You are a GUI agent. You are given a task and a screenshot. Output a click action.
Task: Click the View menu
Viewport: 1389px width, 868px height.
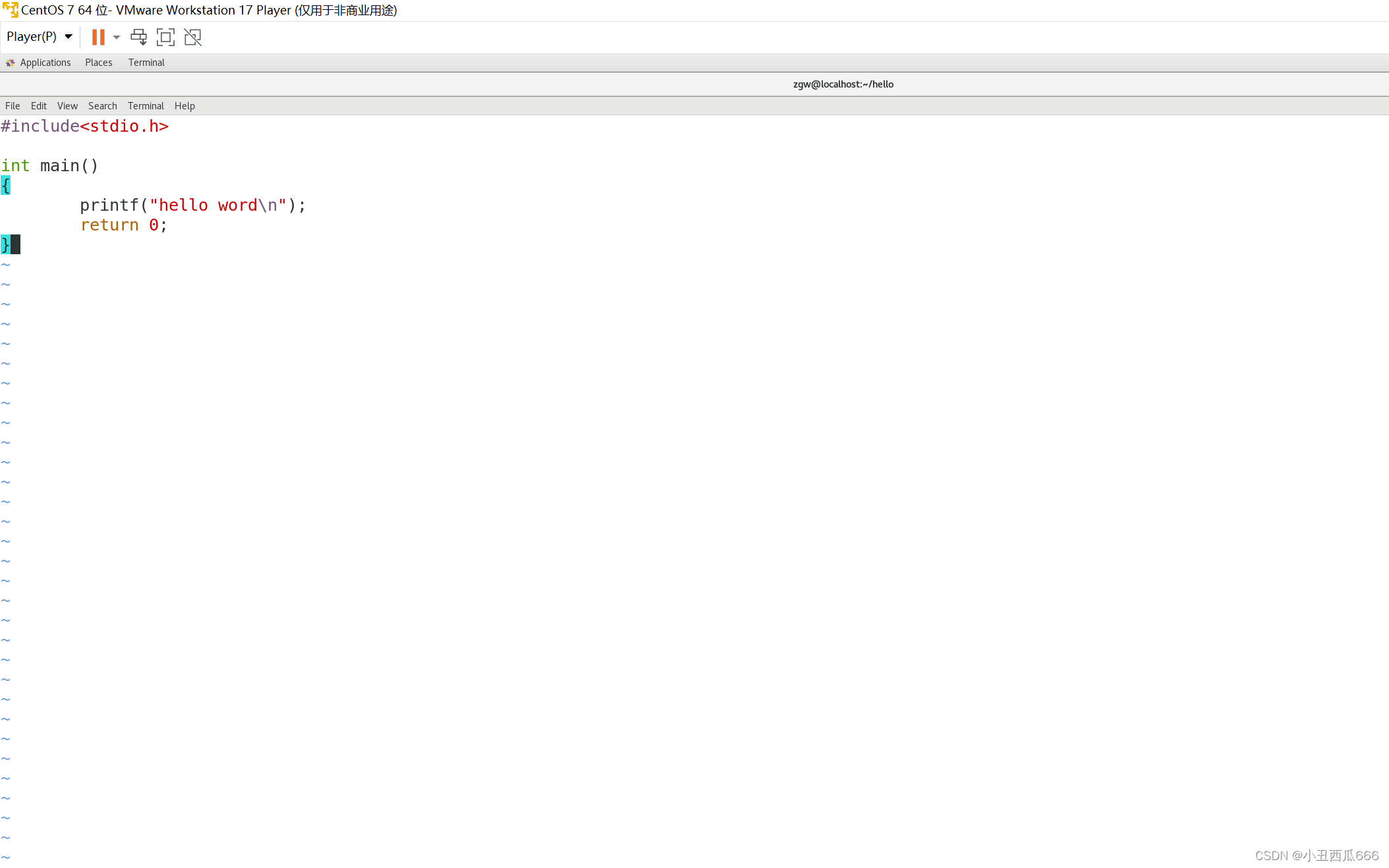67,105
